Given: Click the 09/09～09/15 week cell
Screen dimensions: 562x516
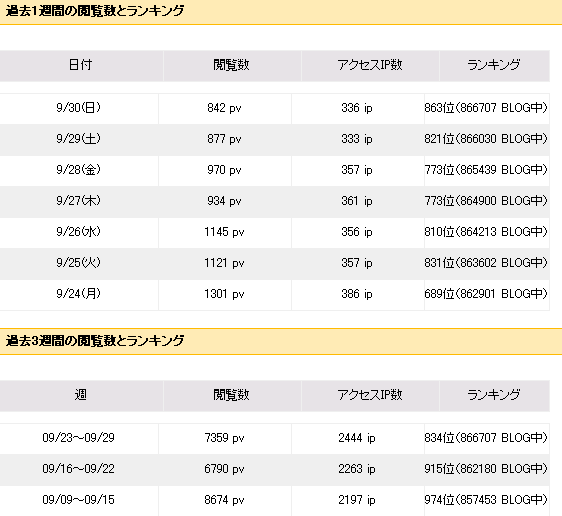Looking at the screenshot, I should click(78, 500).
